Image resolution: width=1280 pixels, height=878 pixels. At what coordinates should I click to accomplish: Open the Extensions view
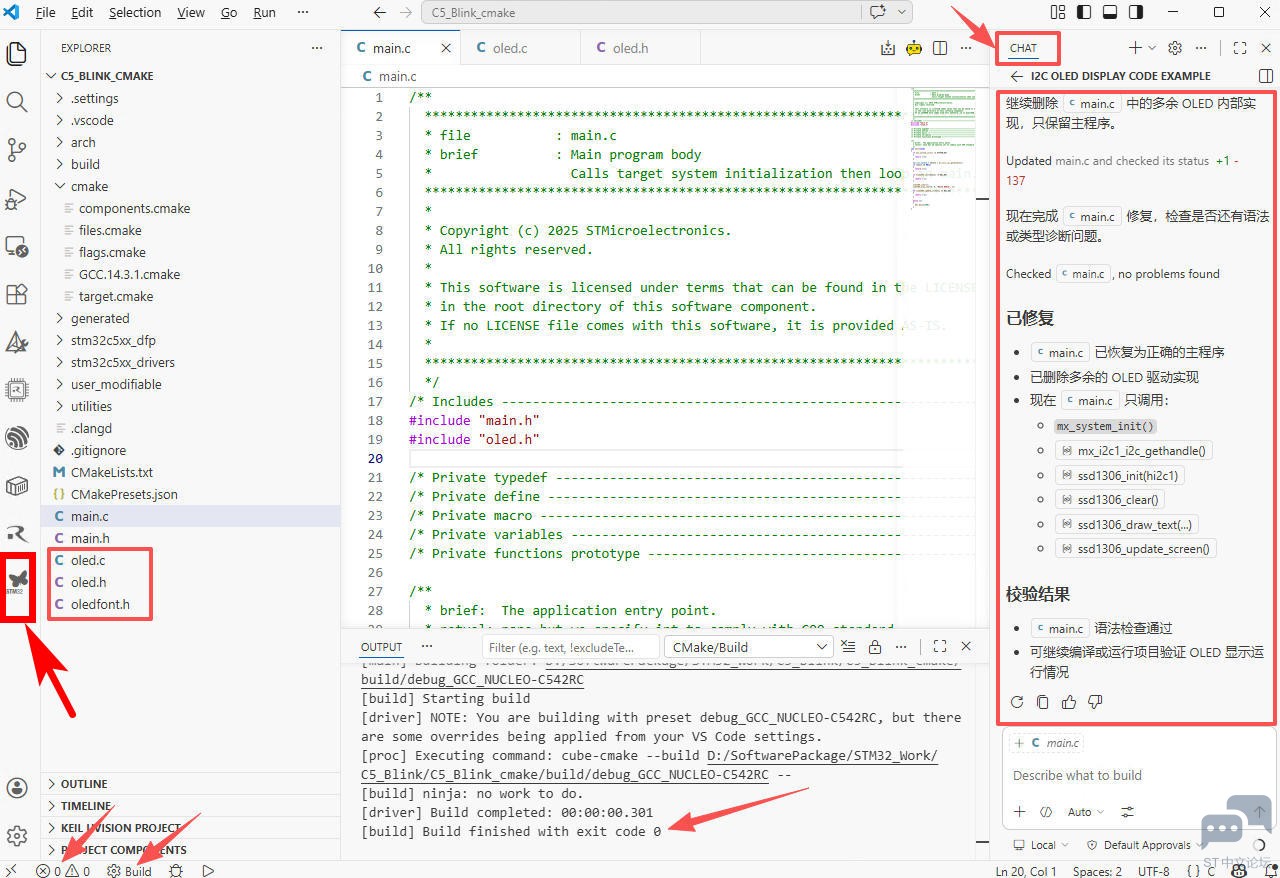17,294
